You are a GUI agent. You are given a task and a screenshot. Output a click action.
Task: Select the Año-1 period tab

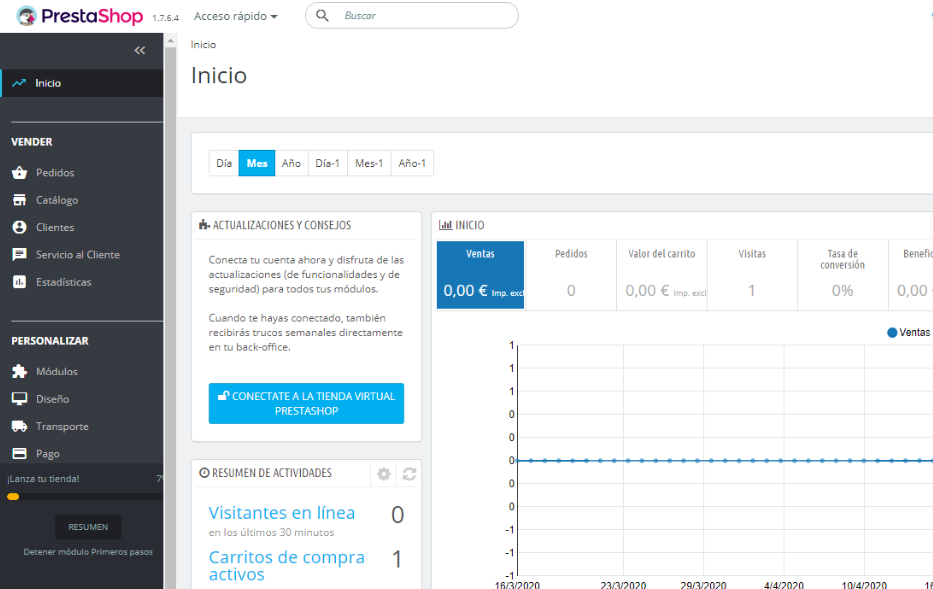pos(412,162)
